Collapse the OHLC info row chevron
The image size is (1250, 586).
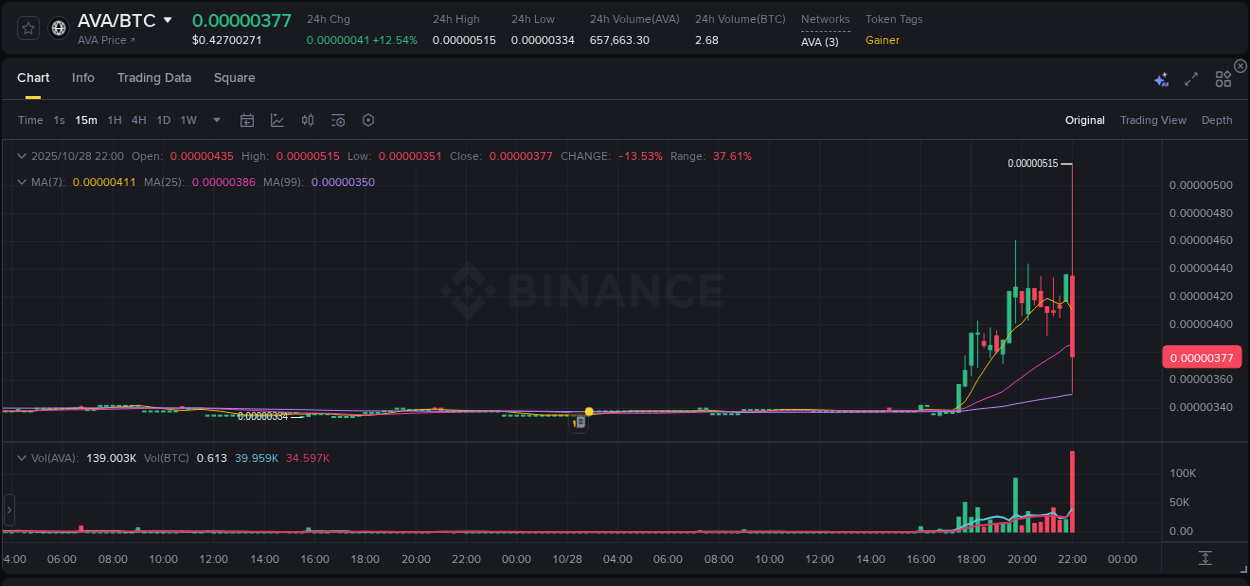click(x=21, y=156)
